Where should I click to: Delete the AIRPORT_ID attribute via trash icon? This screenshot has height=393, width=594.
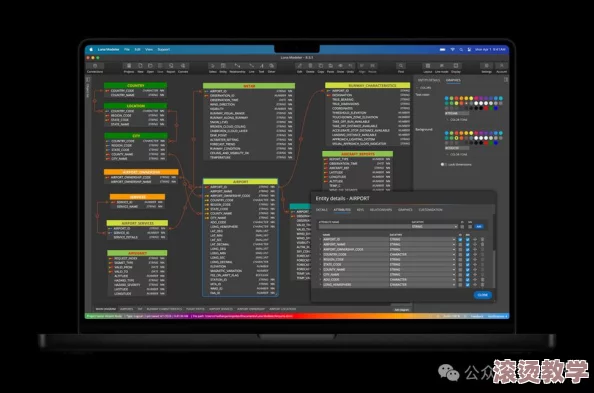[x=482, y=240]
